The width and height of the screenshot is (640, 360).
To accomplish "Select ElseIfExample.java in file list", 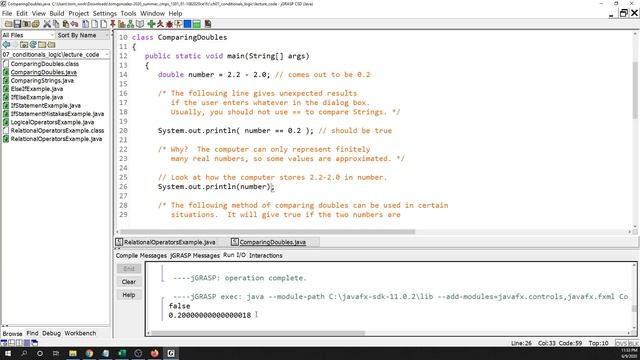I will [37, 89].
